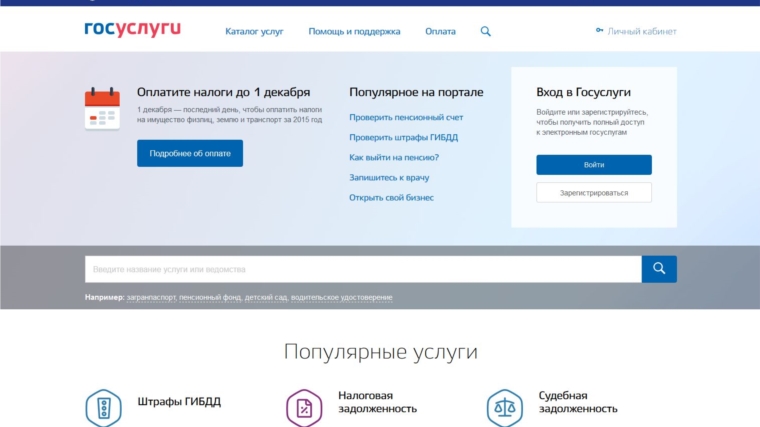Open Судебная задолженность scales icon

[x=505, y=408]
